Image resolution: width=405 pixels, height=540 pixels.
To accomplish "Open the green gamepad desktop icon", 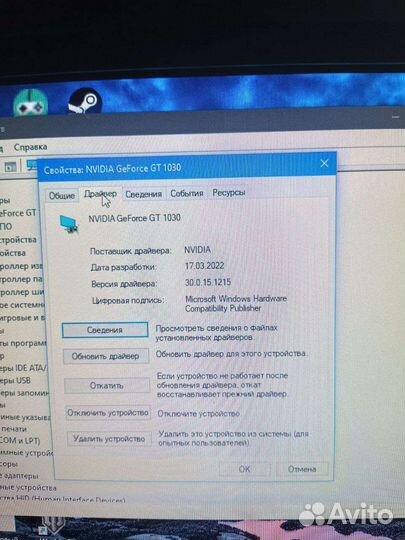I will pos(30,102).
